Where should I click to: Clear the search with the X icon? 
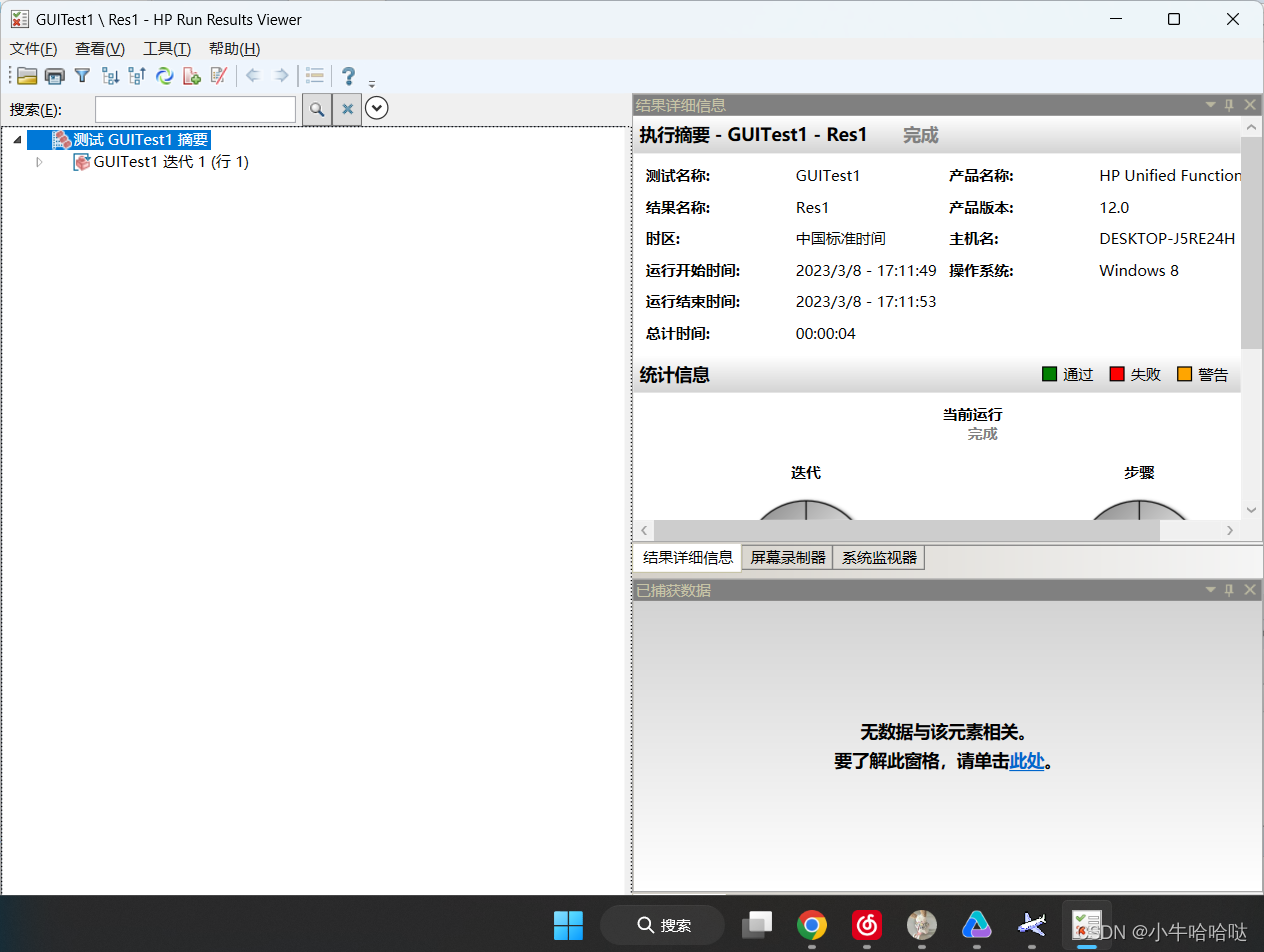(x=346, y=108)
